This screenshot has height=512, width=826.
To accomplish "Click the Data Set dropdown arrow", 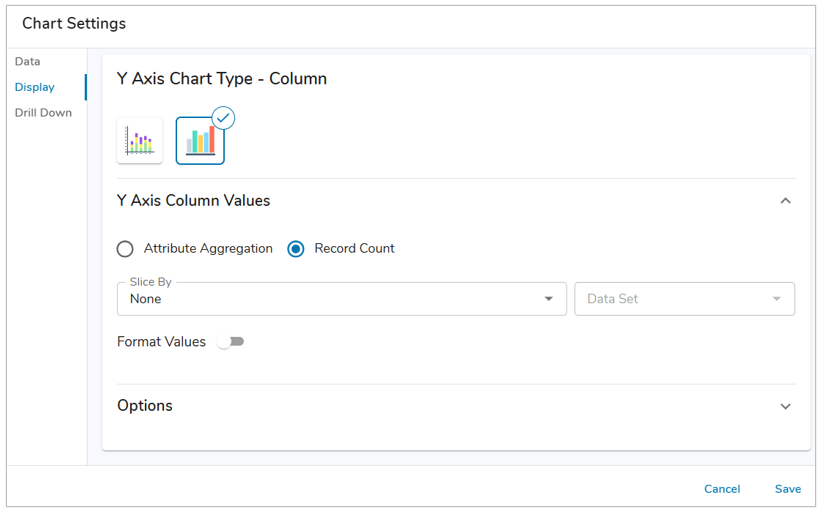I will [x=777, y=299].
